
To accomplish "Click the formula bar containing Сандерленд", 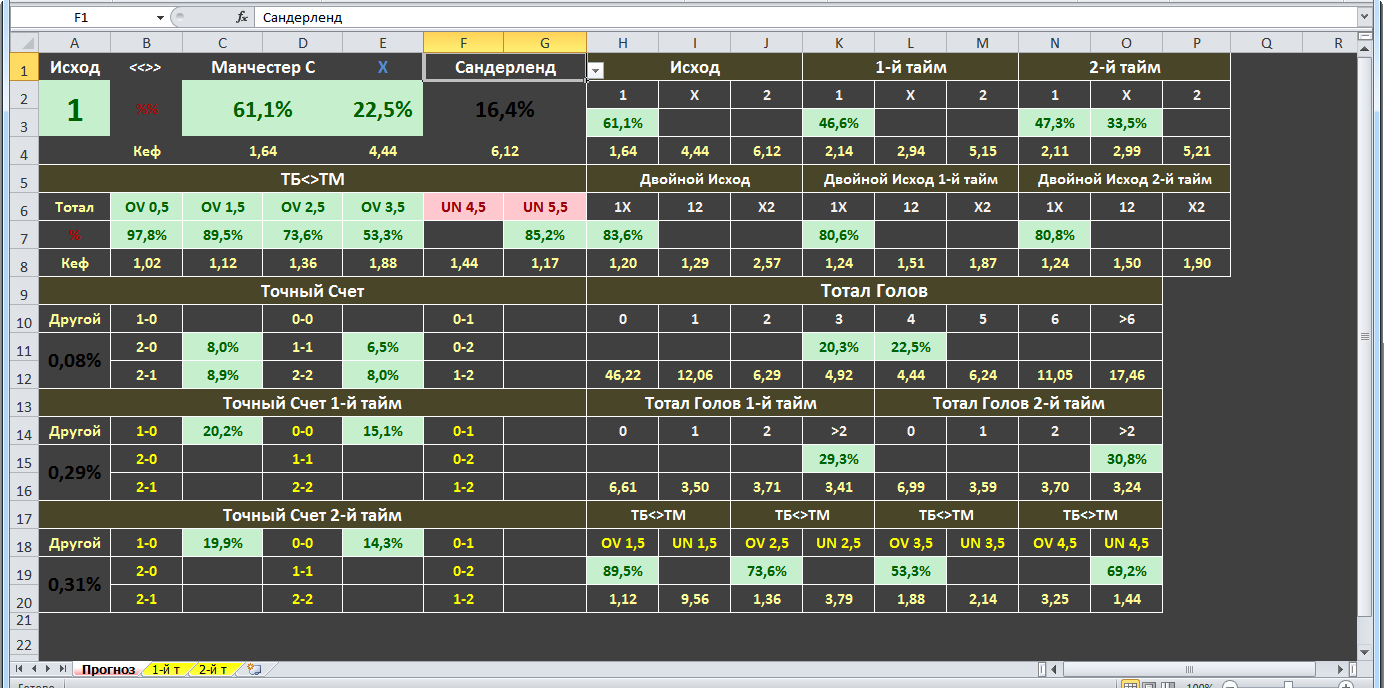I will point(805,18).
